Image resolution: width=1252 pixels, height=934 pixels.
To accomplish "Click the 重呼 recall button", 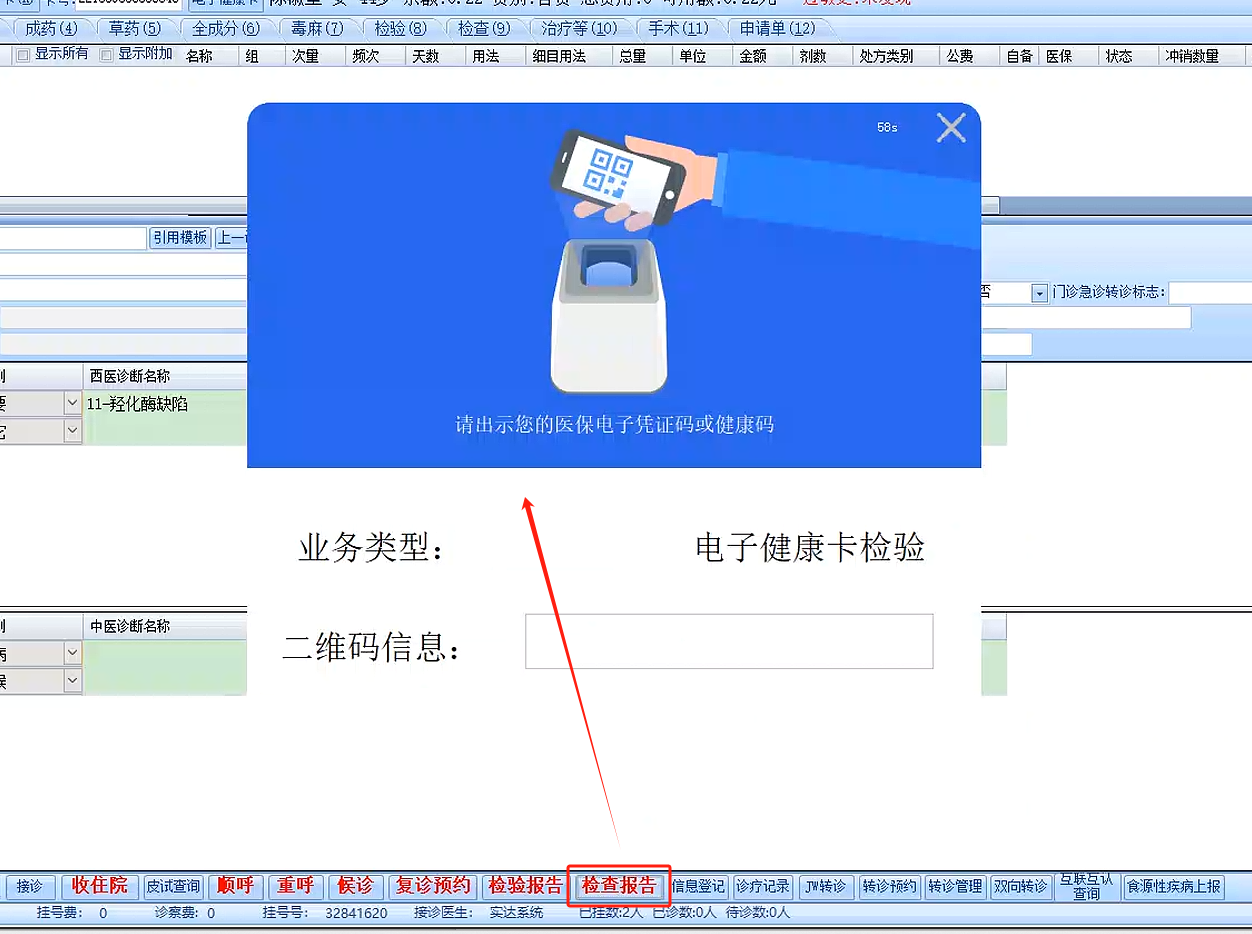I will pos(296,886).
